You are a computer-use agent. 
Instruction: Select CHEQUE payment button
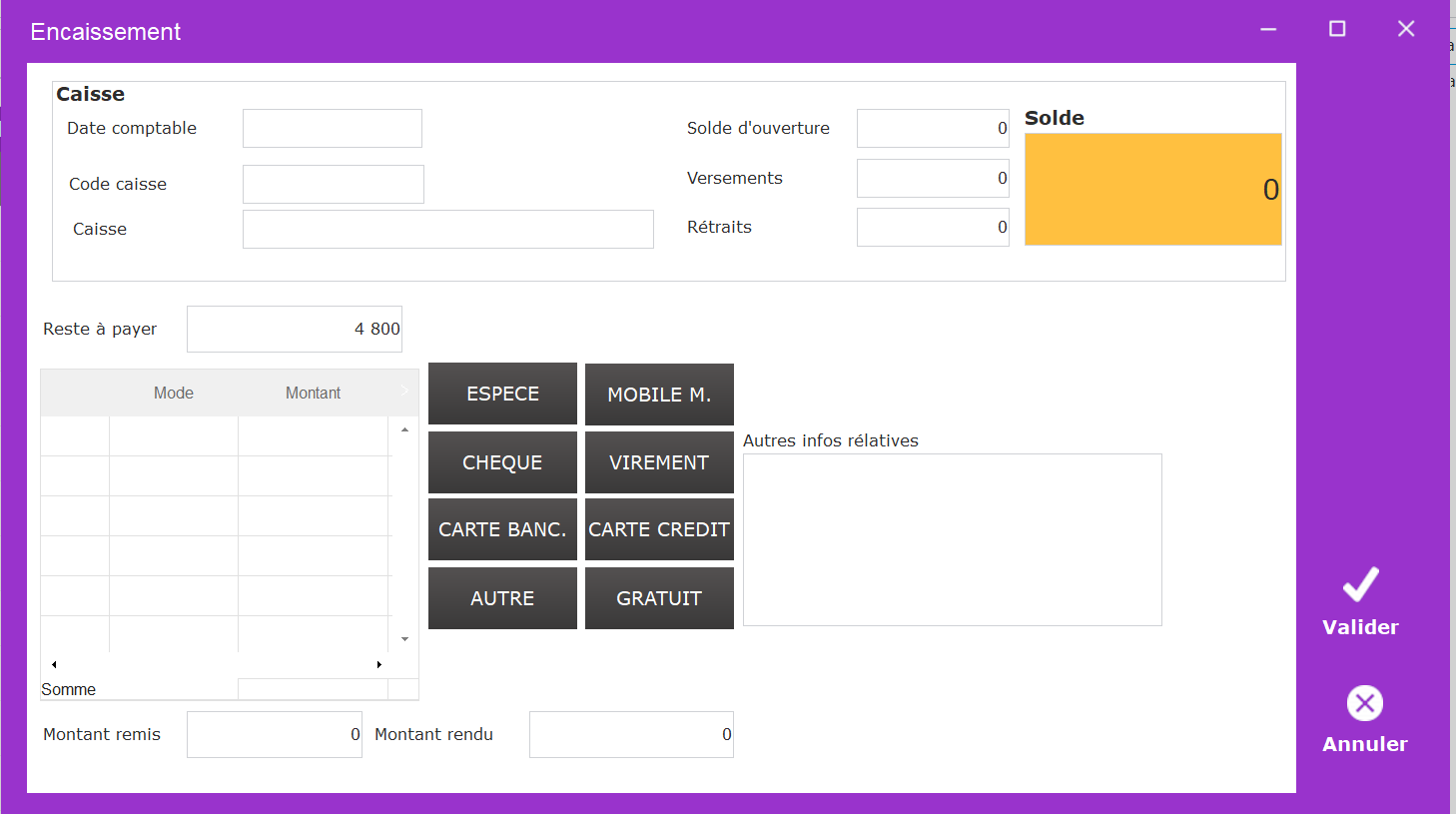coord(502,462)
